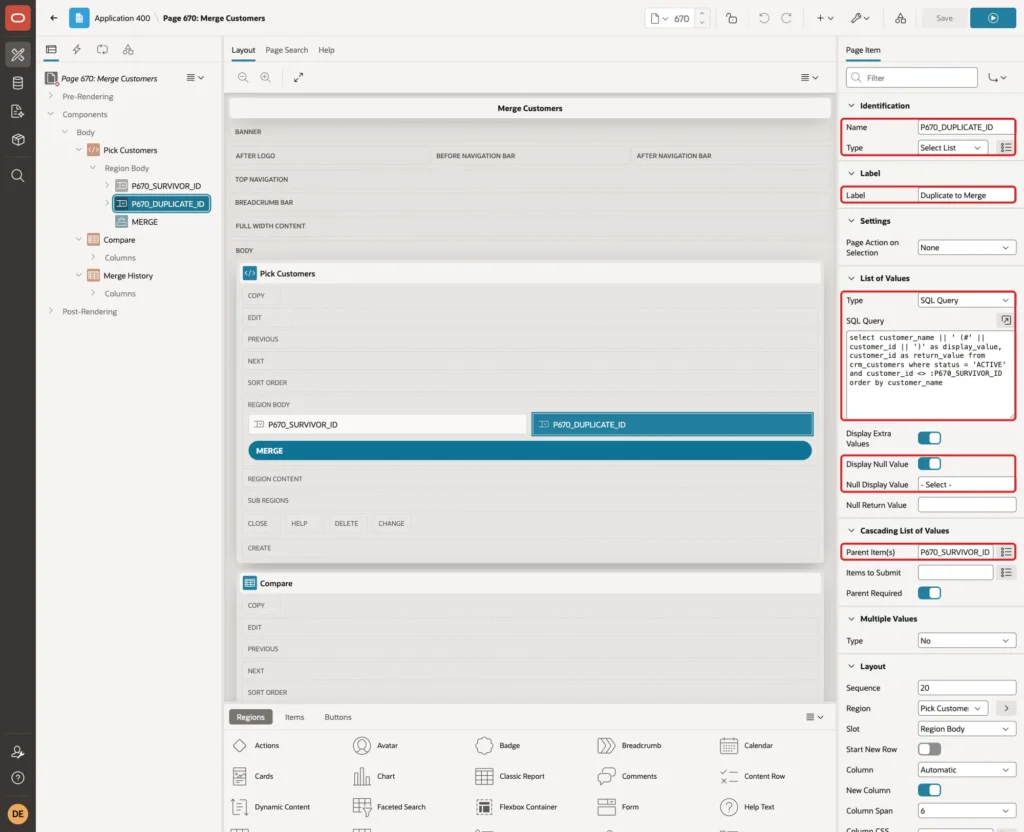Open Parent Items picker list icon
This screenshot has height=832, width=1024.
tap(1006, 552)
